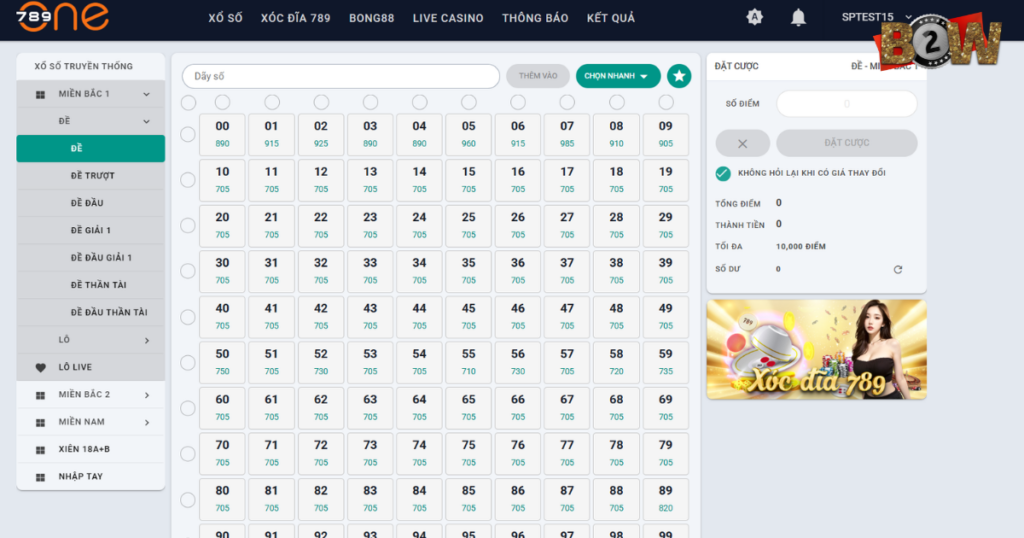Open Xiên 18A+B in sidebar
The width and height of the screenshot is (1024, 538).
click(x=91, y=450)
